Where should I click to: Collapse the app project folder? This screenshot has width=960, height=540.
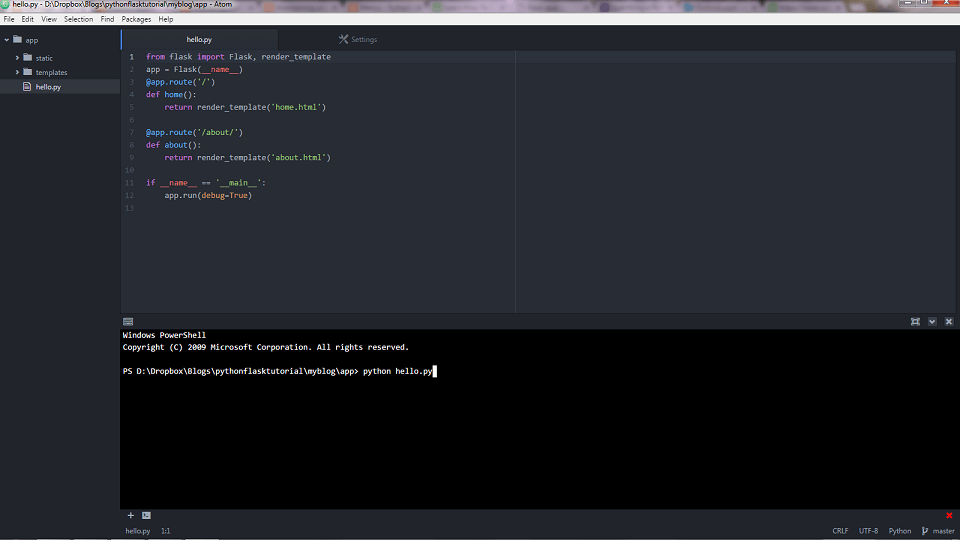tap(7, 40)
